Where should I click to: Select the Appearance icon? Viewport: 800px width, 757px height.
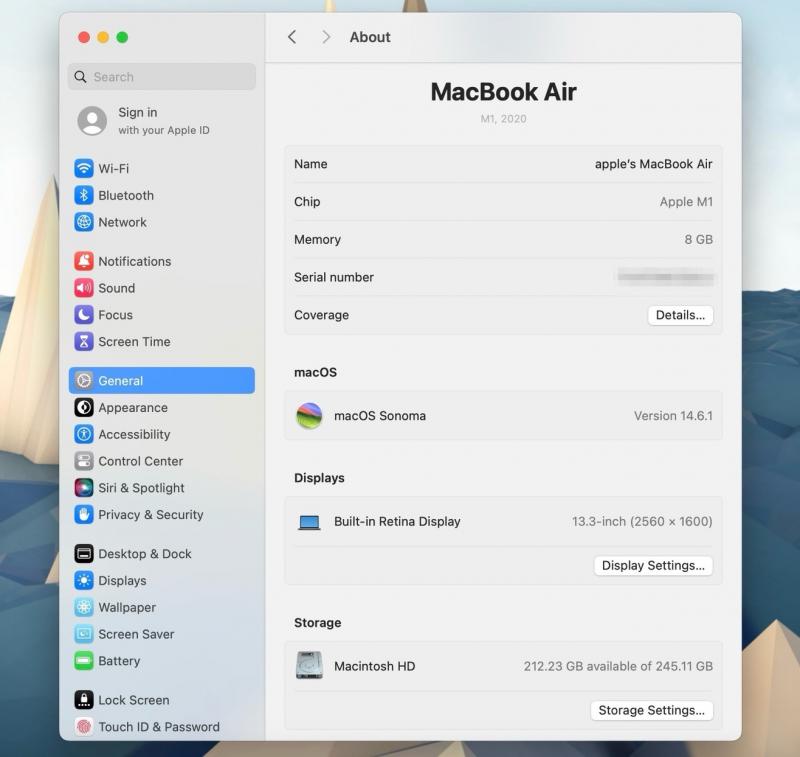(x=84, y=408)
